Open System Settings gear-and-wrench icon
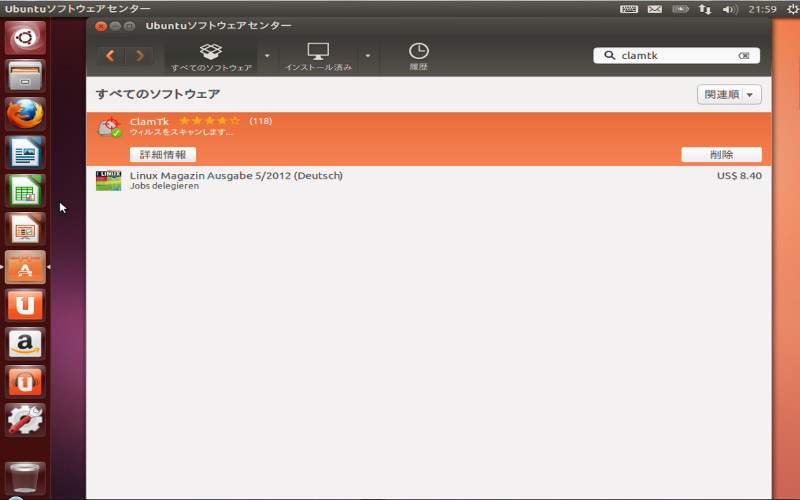800x500 pixels. point(25,420)
